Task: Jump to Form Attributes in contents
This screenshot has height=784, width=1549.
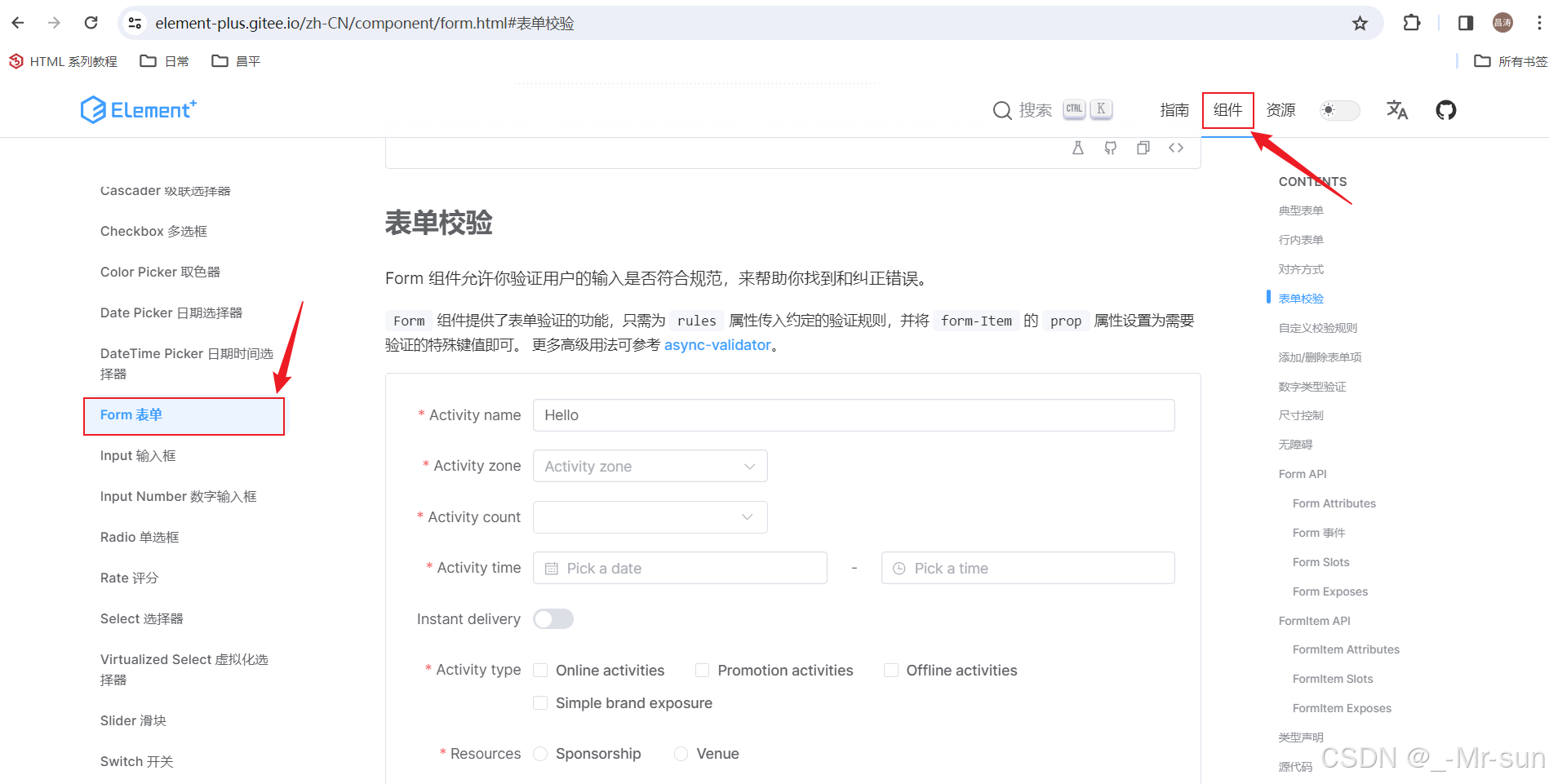Action: [1334, 503]
